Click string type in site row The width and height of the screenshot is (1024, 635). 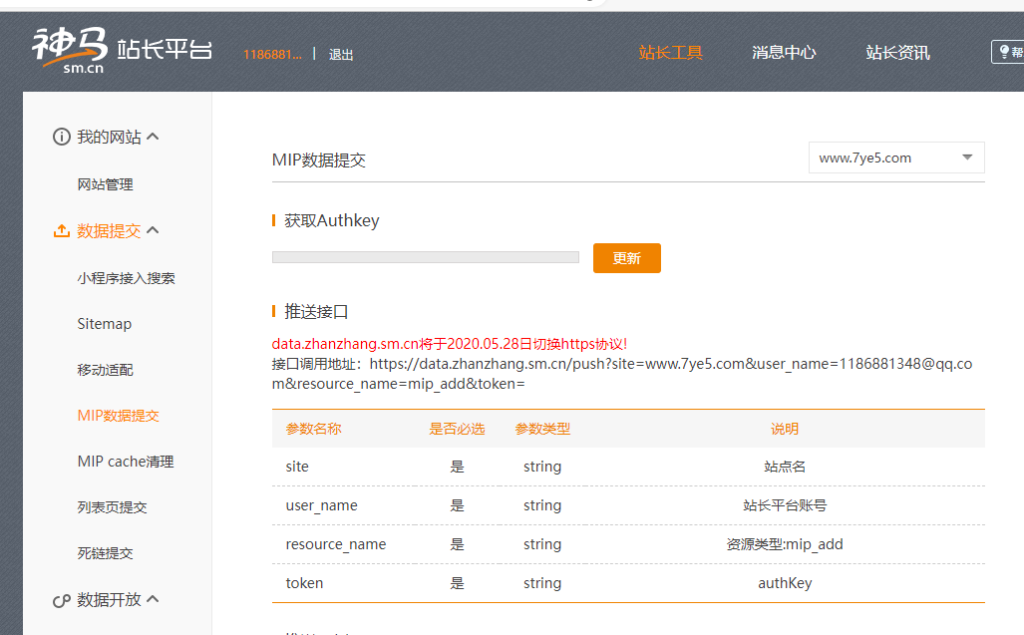click(x=542, y=466)
